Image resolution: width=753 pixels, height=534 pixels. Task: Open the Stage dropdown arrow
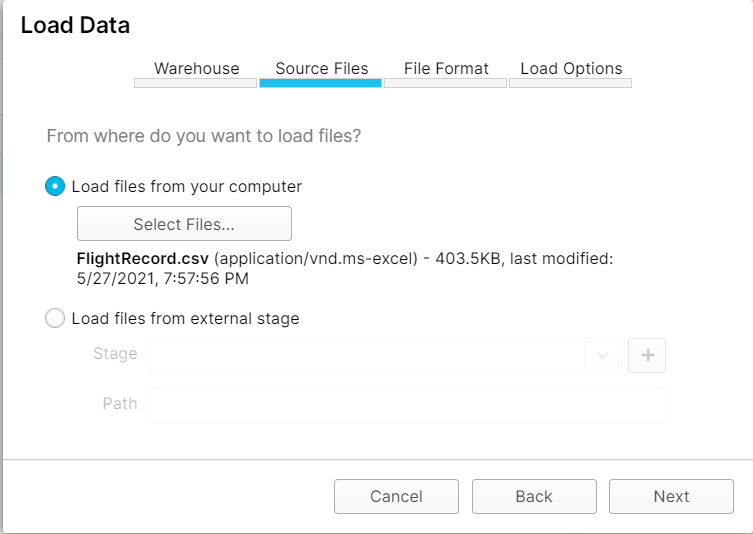pos(602,355)
